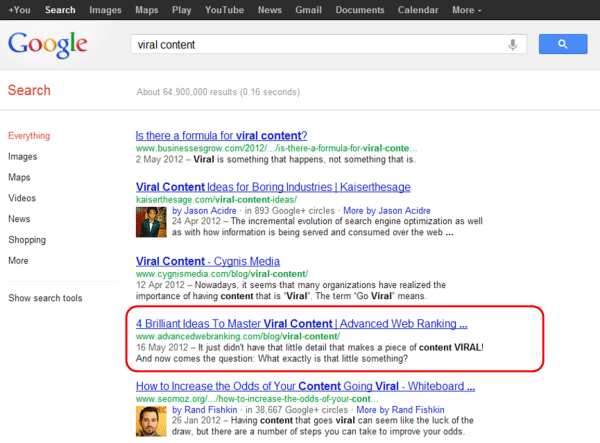Click 'More by Jason Acidre' link
Image resolution: width=600 pixels, height=443 pixels.
(387, 211)
